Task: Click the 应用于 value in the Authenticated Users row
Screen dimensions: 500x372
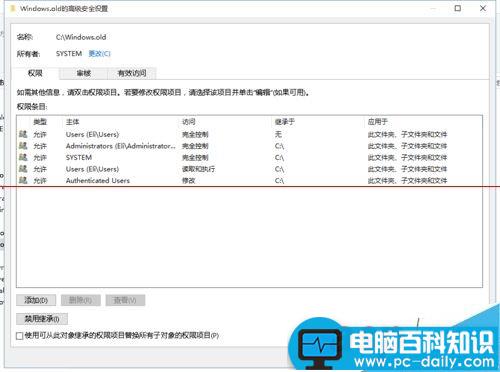Action: coord(407,180)
